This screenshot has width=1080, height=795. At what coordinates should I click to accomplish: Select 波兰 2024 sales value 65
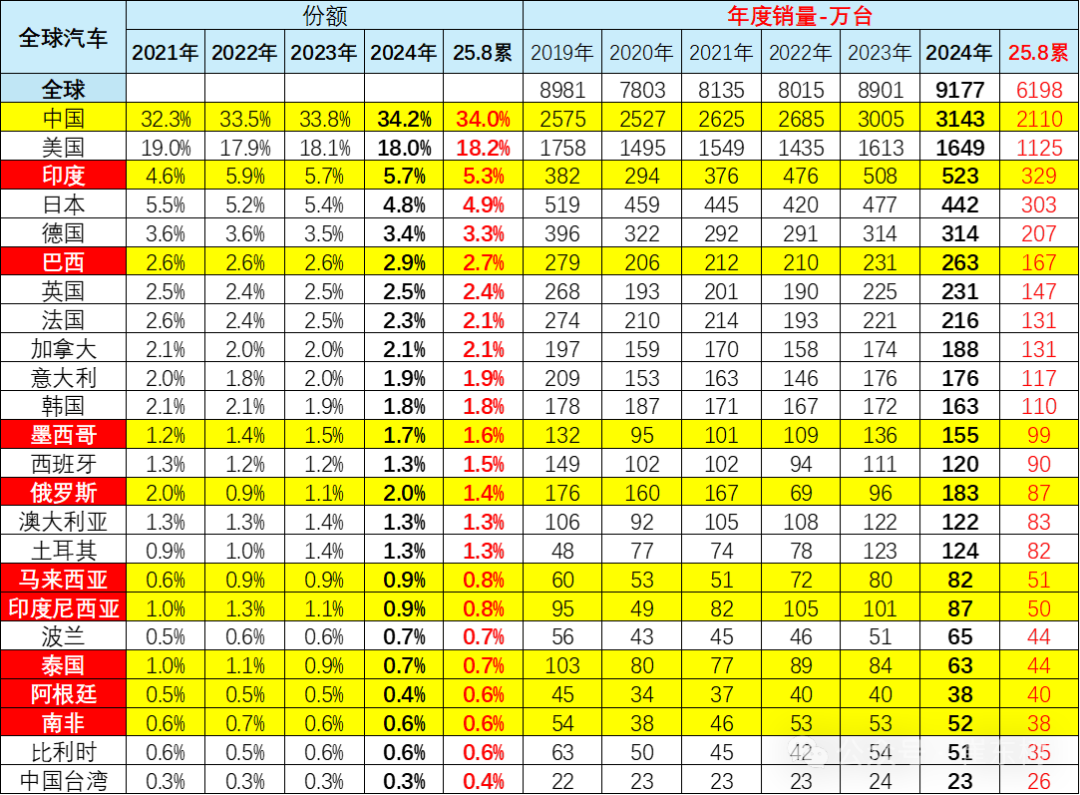pos(959,637)
